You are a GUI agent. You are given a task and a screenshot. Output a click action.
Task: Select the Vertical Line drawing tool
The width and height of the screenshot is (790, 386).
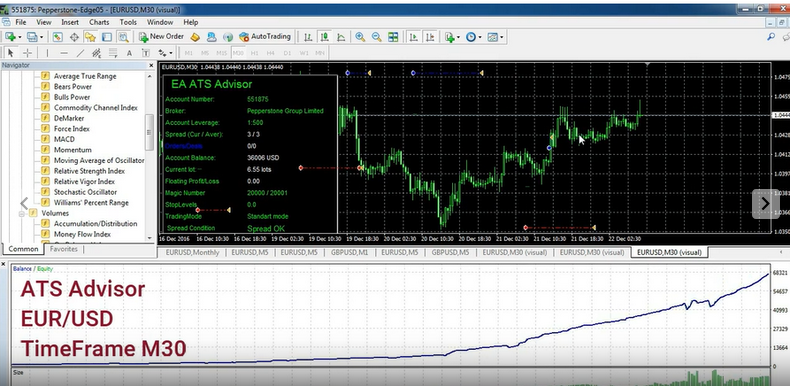pyautogui.click(x=47, y=52)
